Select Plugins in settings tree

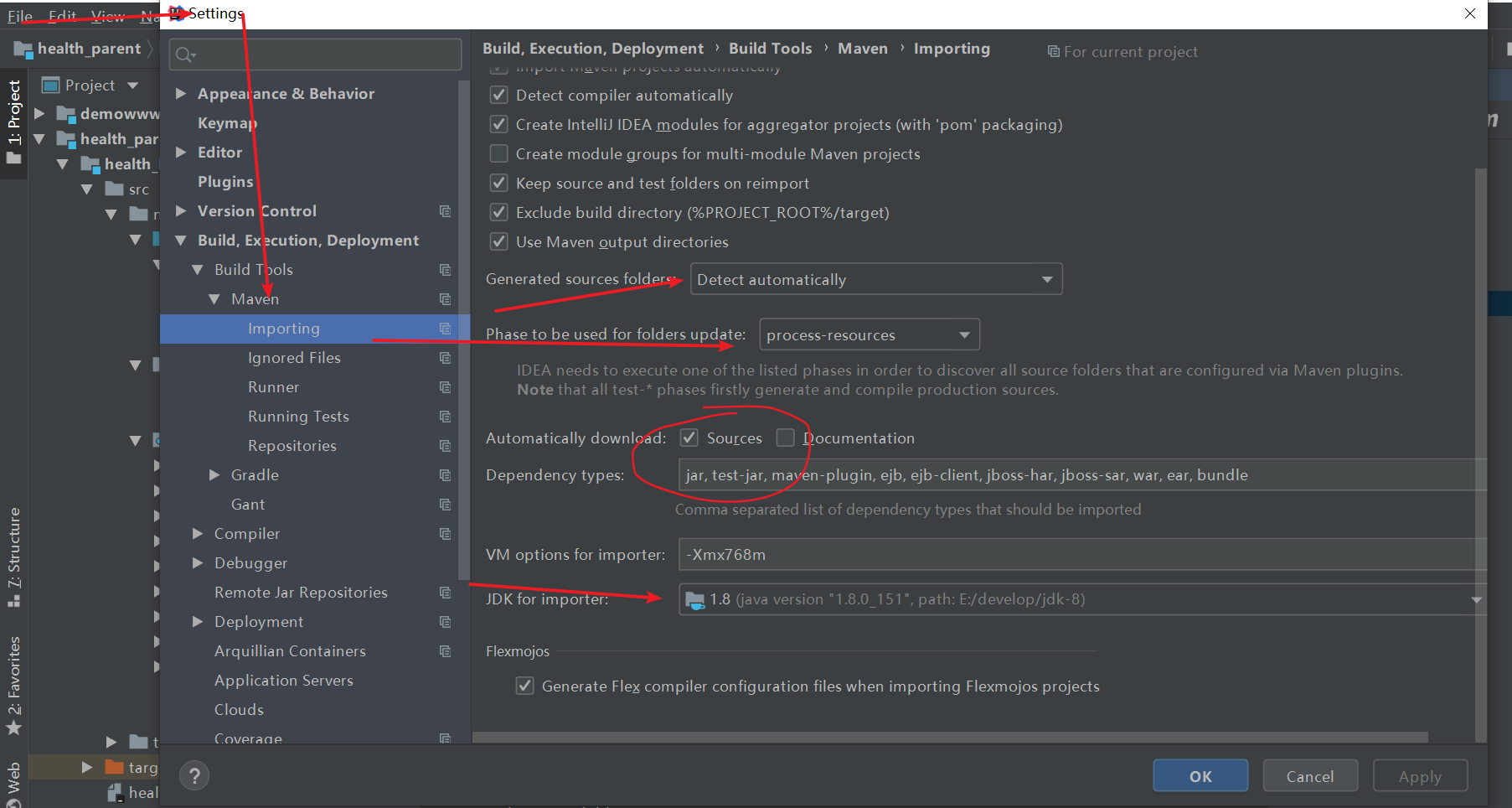tap(225, 182)
